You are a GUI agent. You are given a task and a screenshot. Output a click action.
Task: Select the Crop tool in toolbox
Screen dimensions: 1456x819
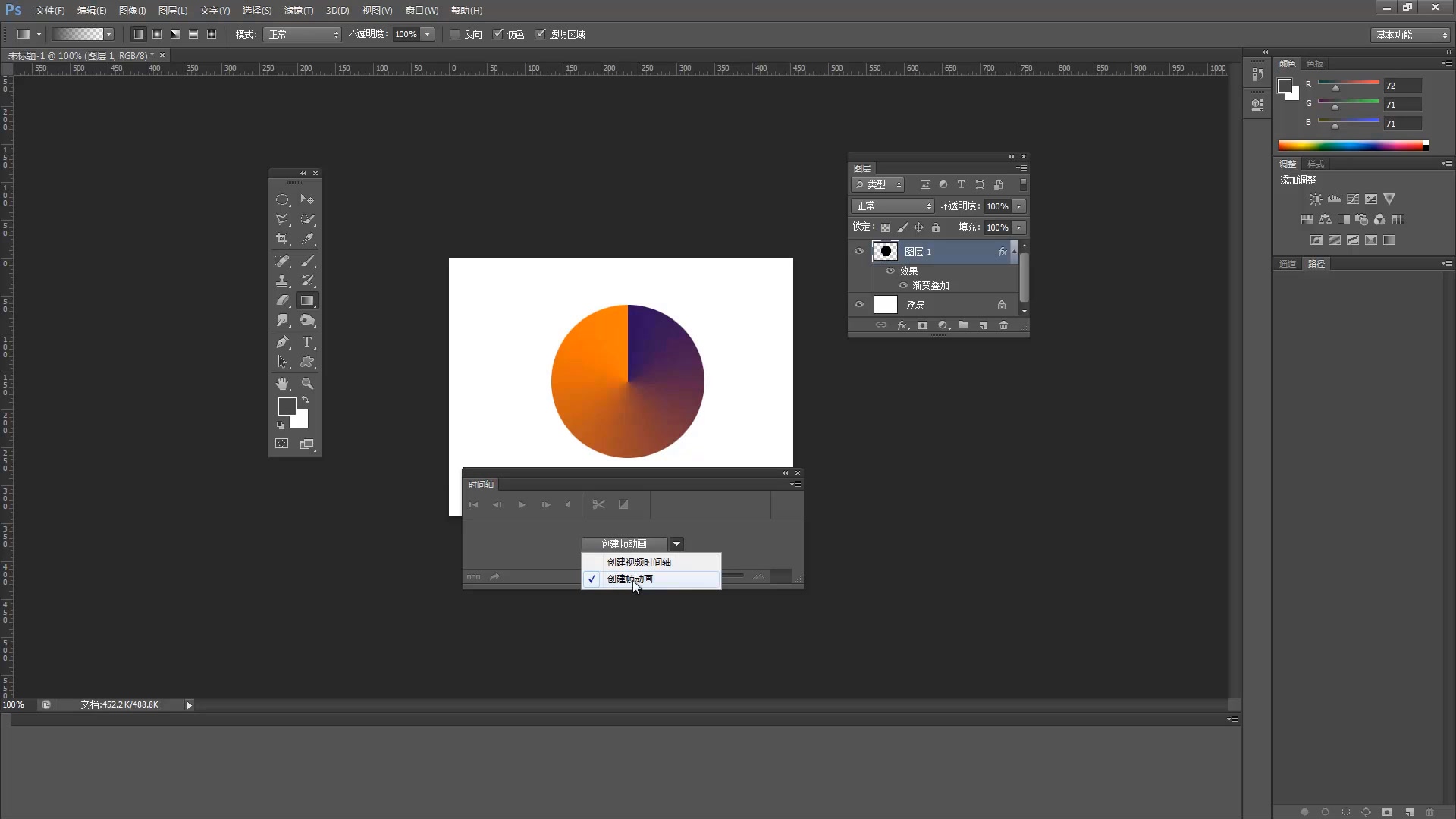pos(282,240)
